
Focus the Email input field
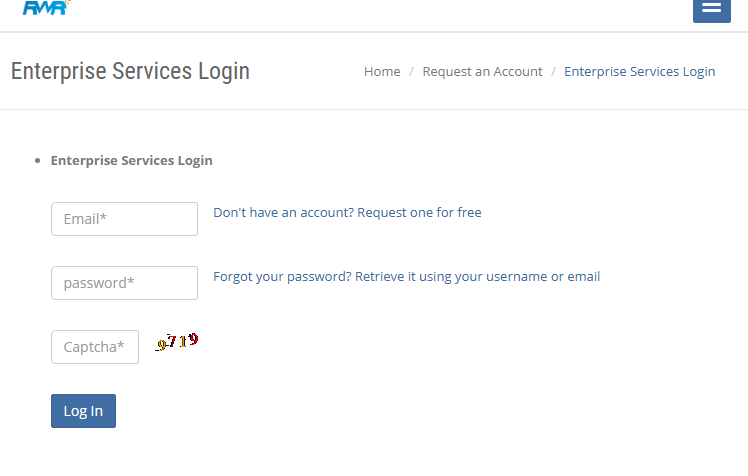coord(124,219)
